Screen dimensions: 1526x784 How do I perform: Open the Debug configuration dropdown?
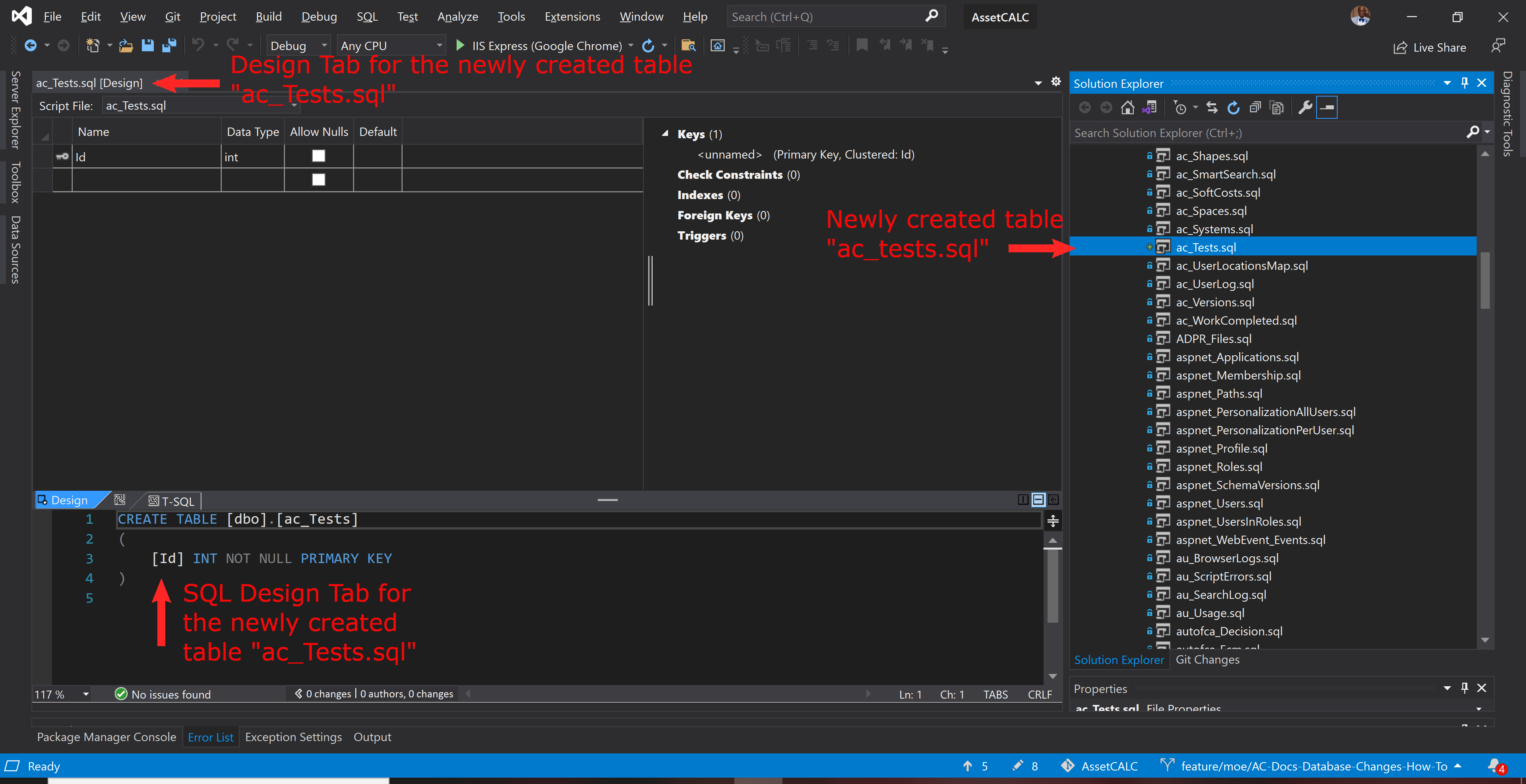coord(298,46)
